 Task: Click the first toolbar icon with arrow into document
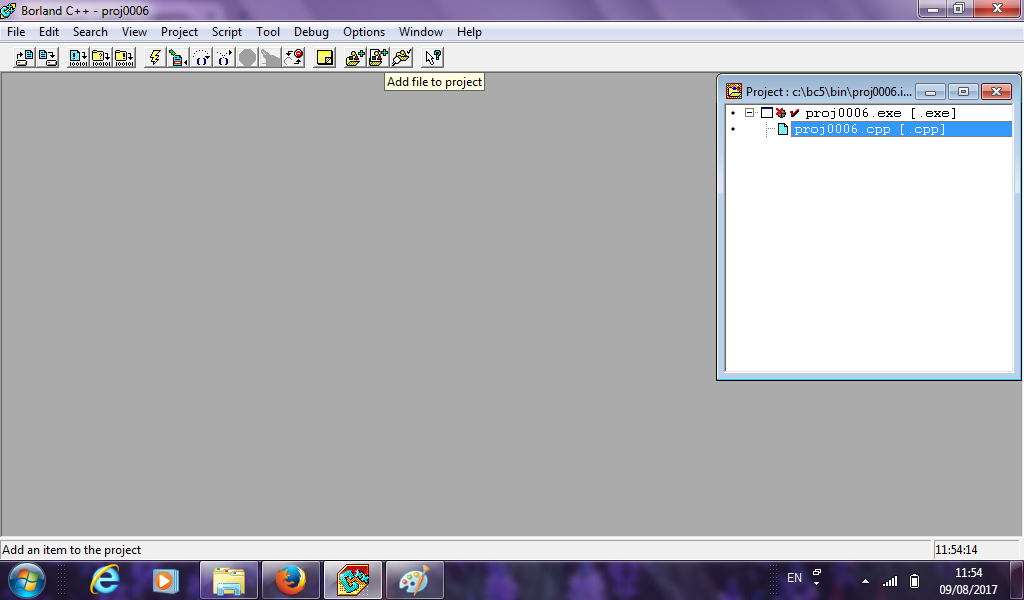[24, 57]
